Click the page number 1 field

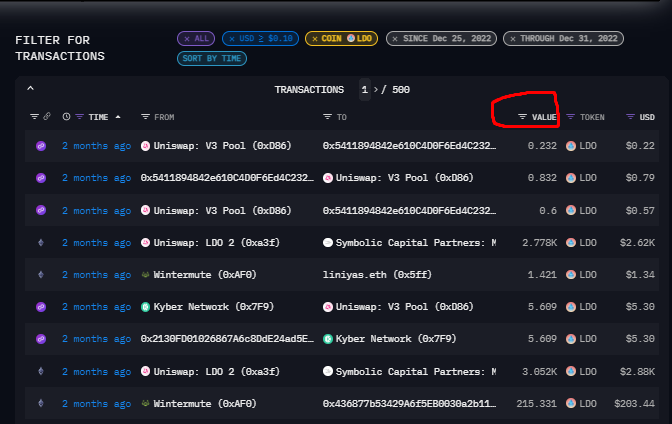point(365,90)
